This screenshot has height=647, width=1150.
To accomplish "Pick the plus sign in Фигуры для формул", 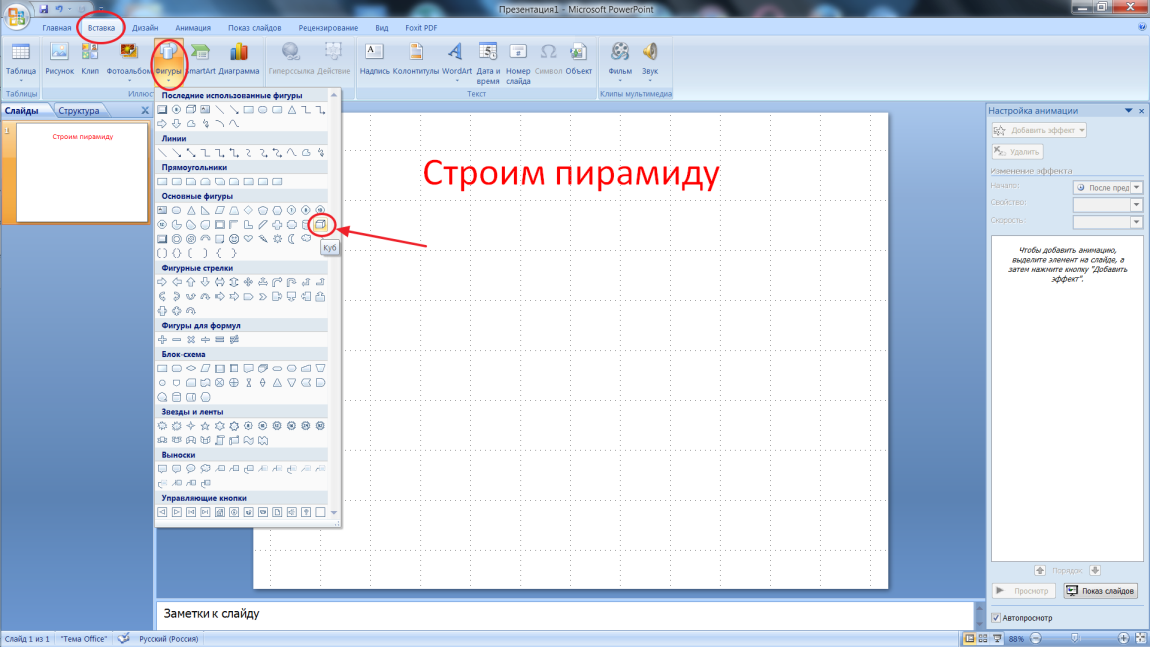I will tap(162, 340).
